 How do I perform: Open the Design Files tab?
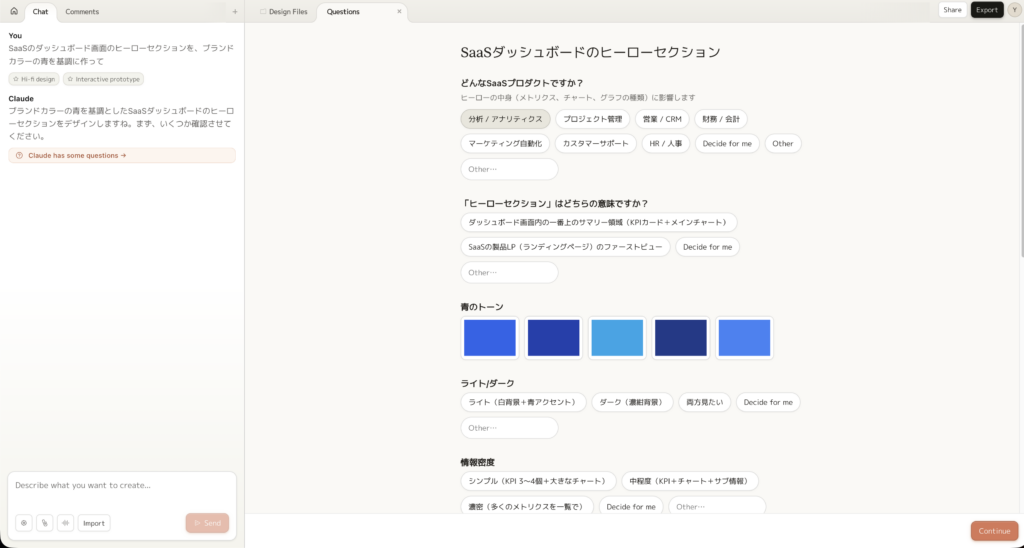pos(283,12)
